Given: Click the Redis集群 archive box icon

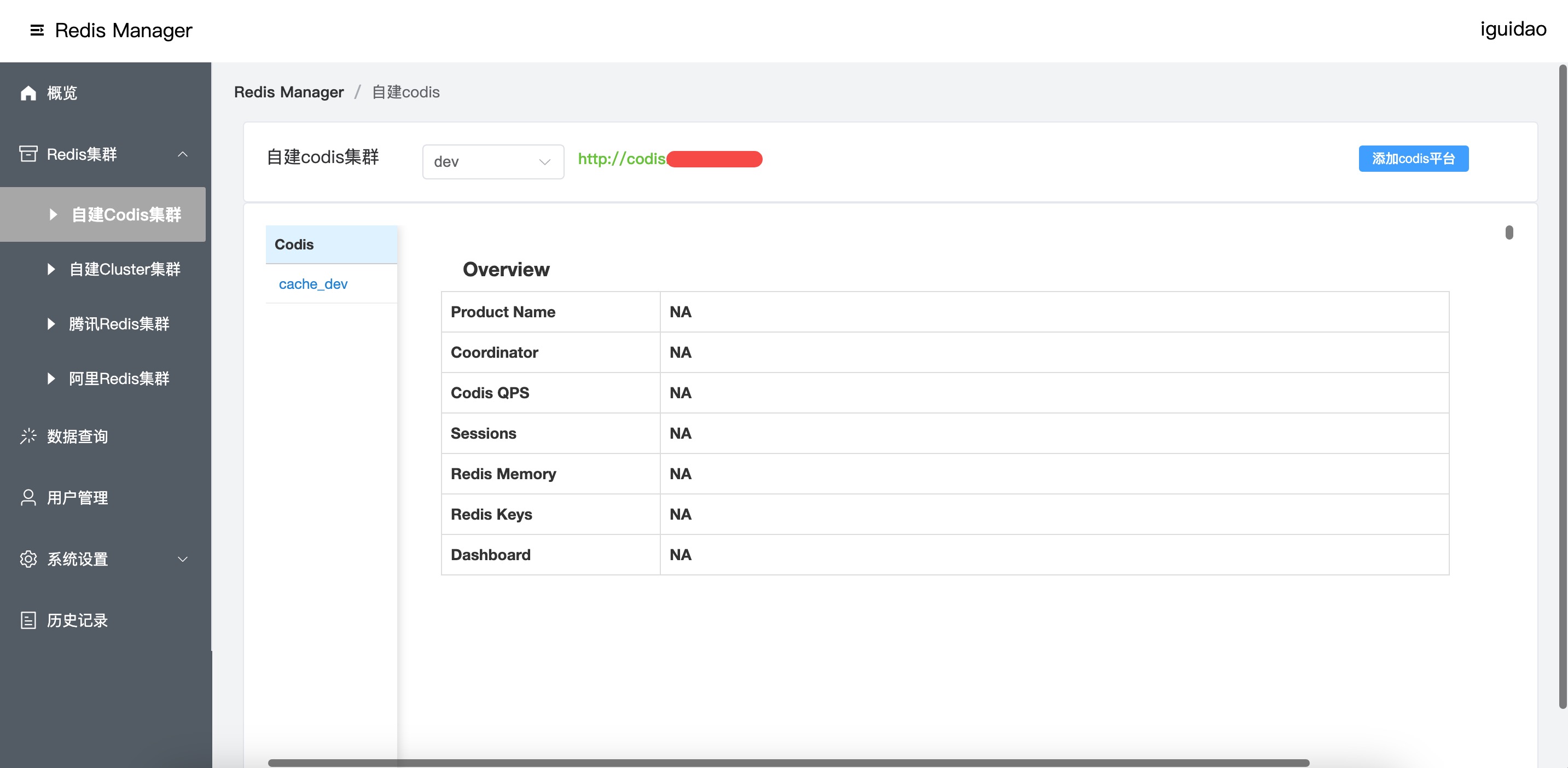Looking at the screenshot, I should [x=28, y=154].
